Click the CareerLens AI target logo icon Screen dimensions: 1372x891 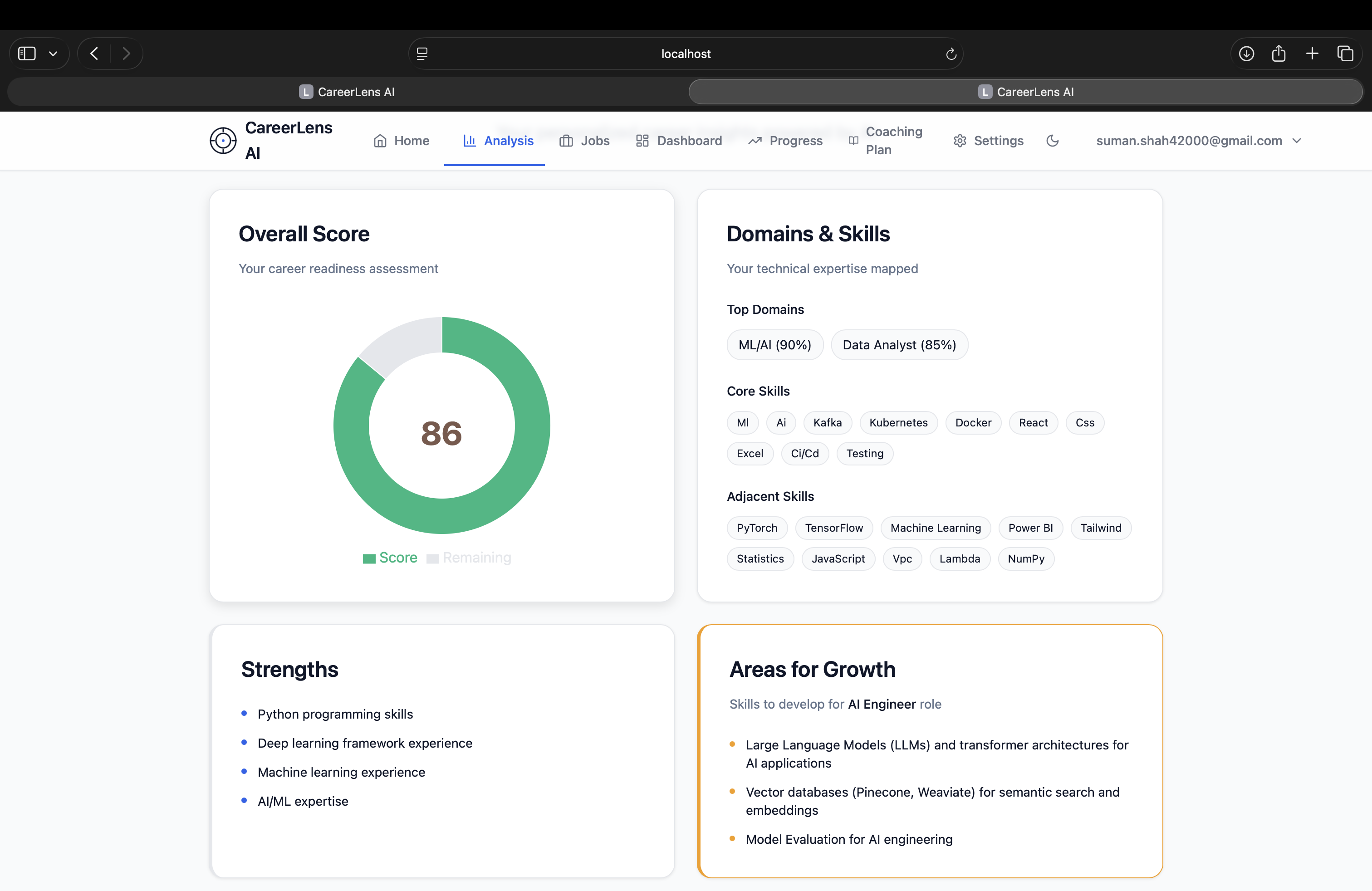point(223,141)
